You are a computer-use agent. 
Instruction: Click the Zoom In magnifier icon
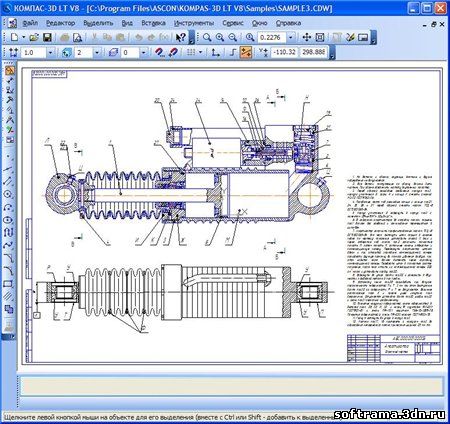pos(220,37)
